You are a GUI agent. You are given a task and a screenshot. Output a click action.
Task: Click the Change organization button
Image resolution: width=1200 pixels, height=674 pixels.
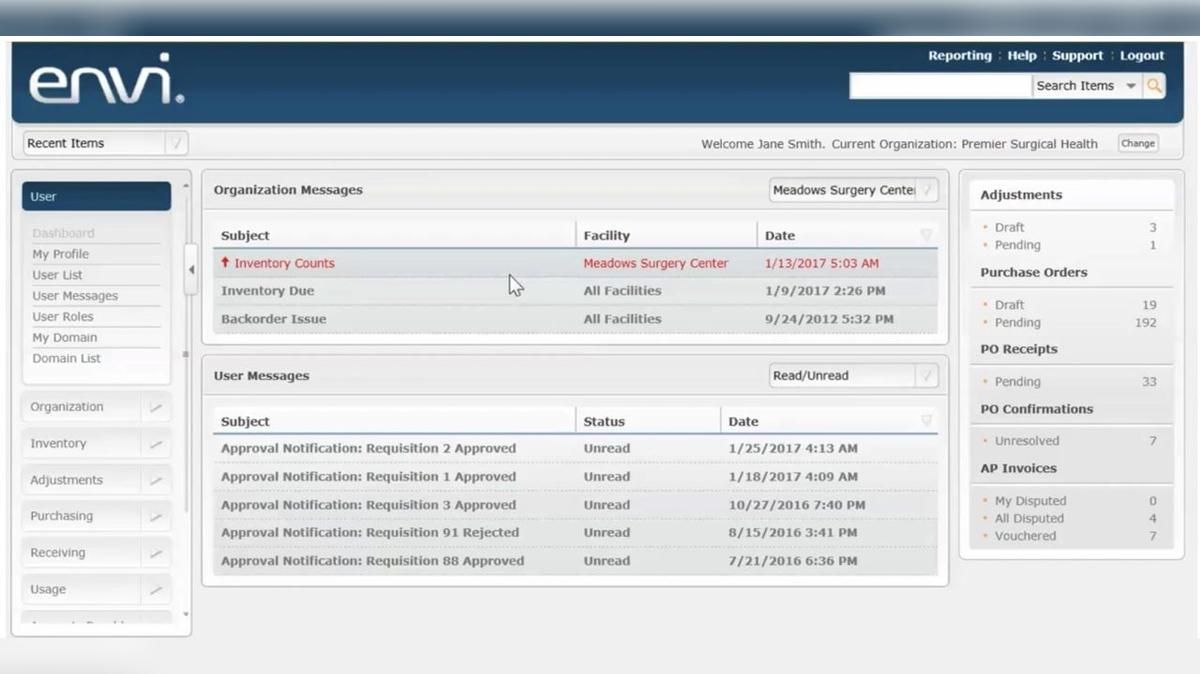pos(1137,144)
